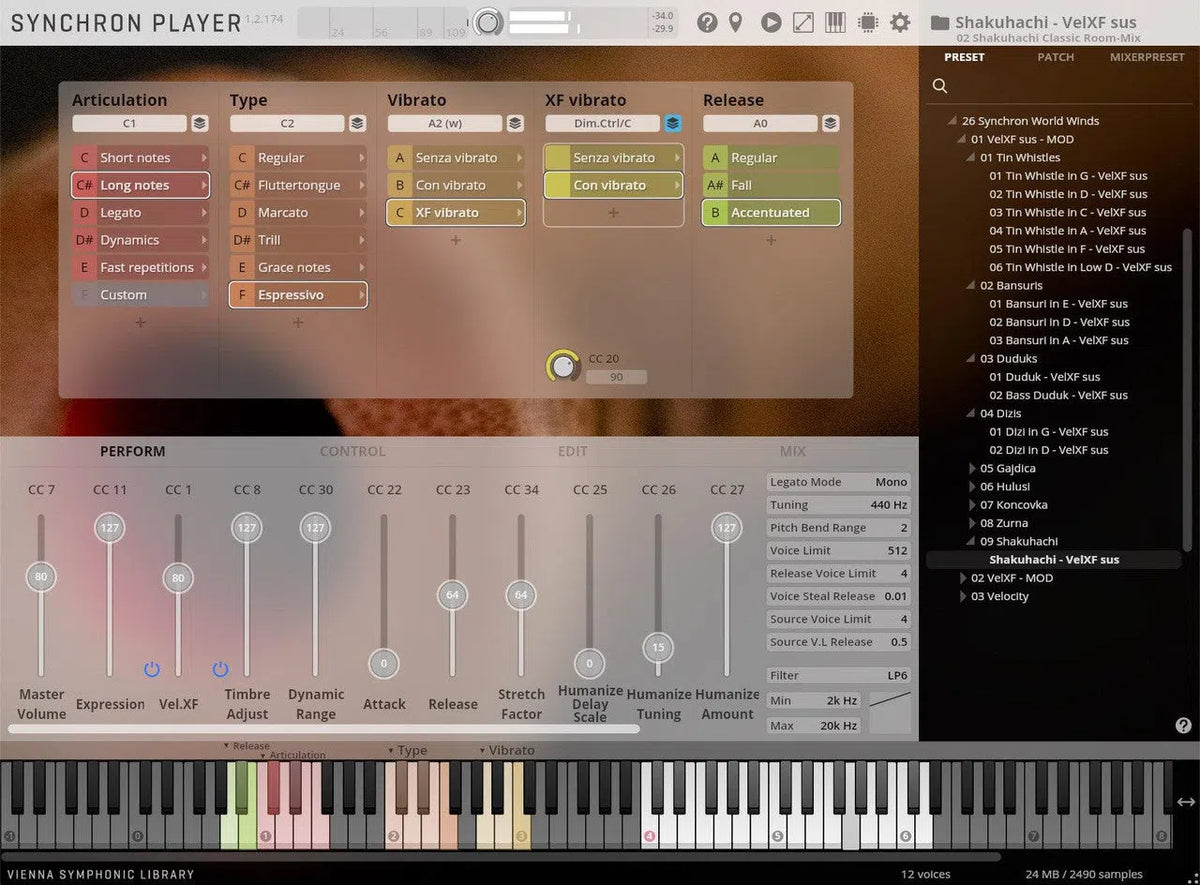Click the window resize arrow icon
1200x885 pixels.
[x=803, y=22]
